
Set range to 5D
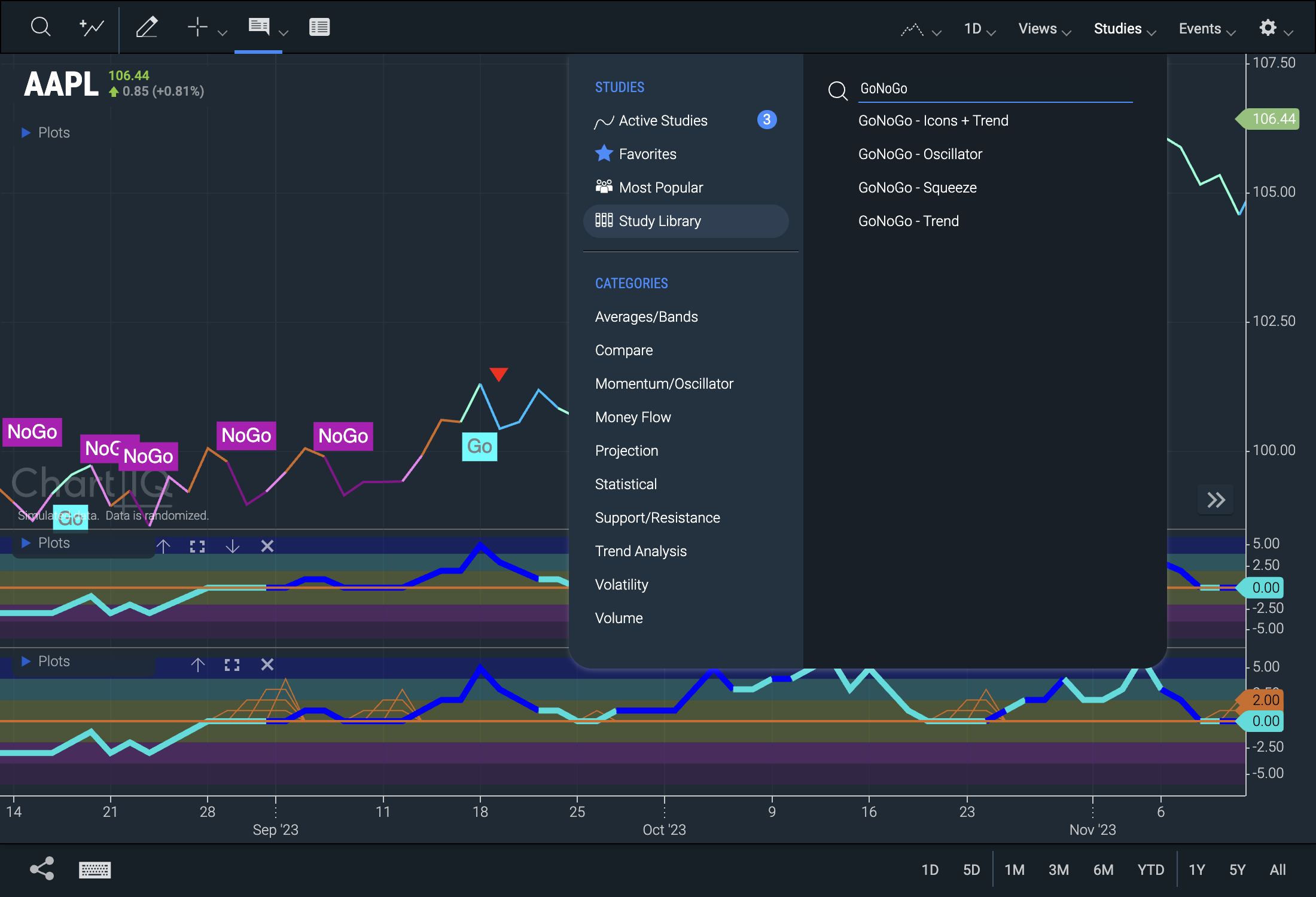point(971,870)
